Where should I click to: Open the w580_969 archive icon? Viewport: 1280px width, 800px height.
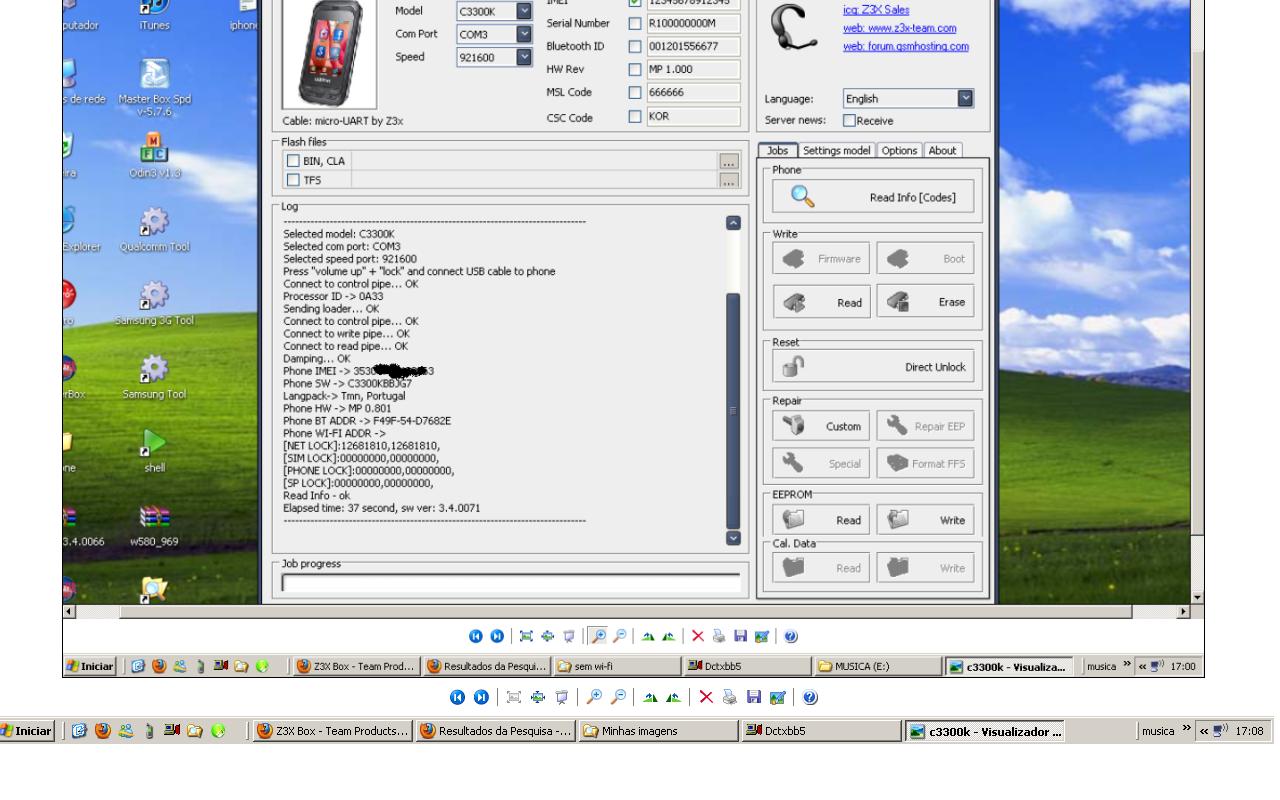pyautogui.click(x=154, y=523)
